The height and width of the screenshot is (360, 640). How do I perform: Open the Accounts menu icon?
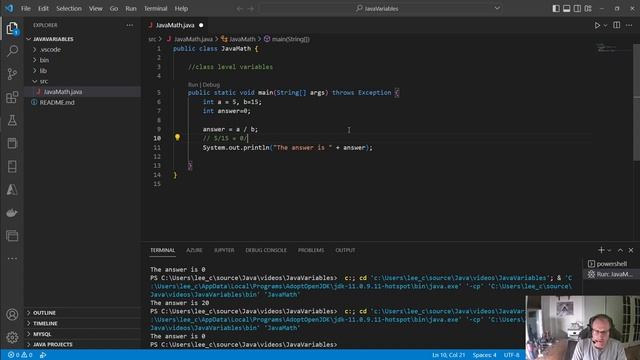click(12, 315)
